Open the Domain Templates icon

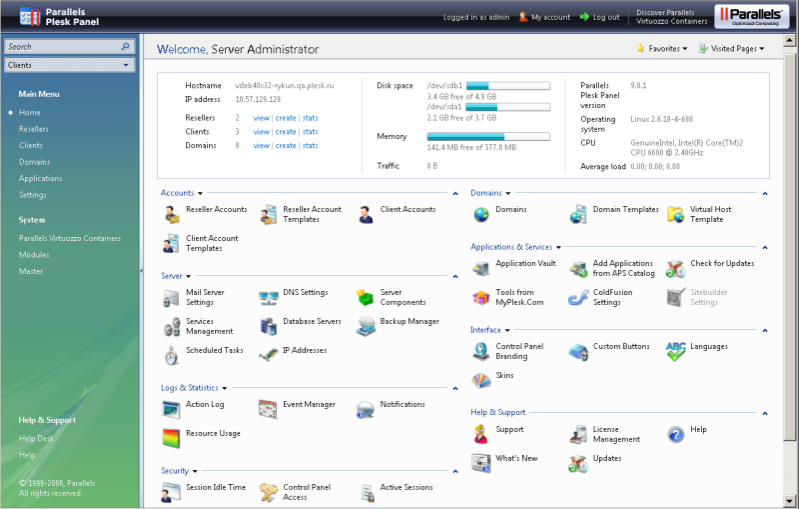579,215
